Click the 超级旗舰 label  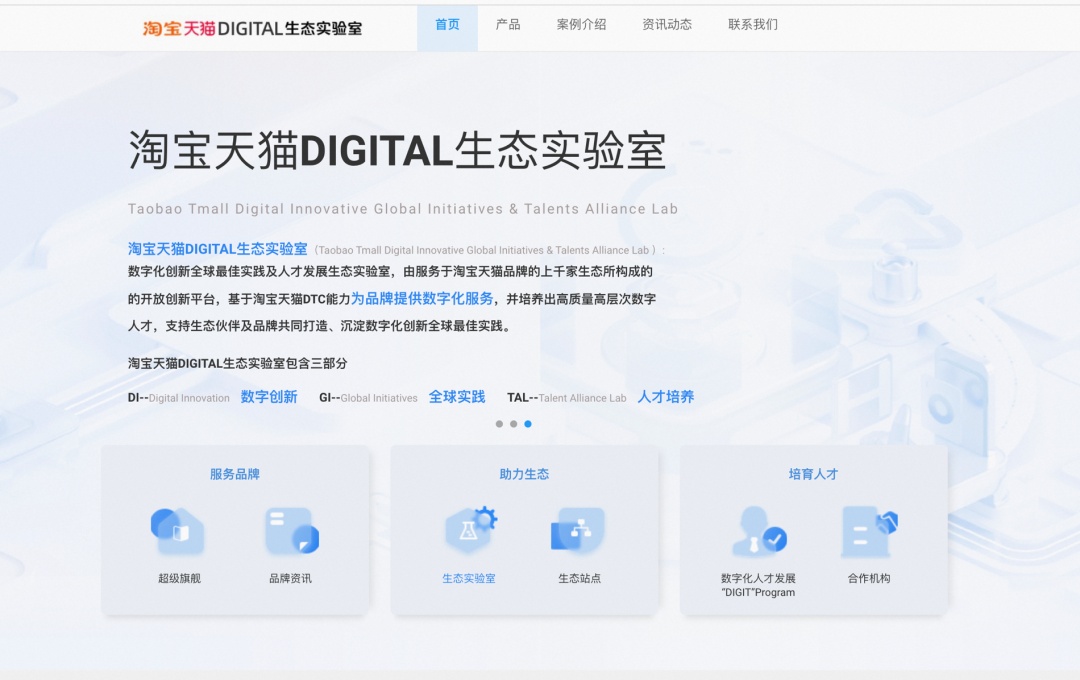point(179,579)
